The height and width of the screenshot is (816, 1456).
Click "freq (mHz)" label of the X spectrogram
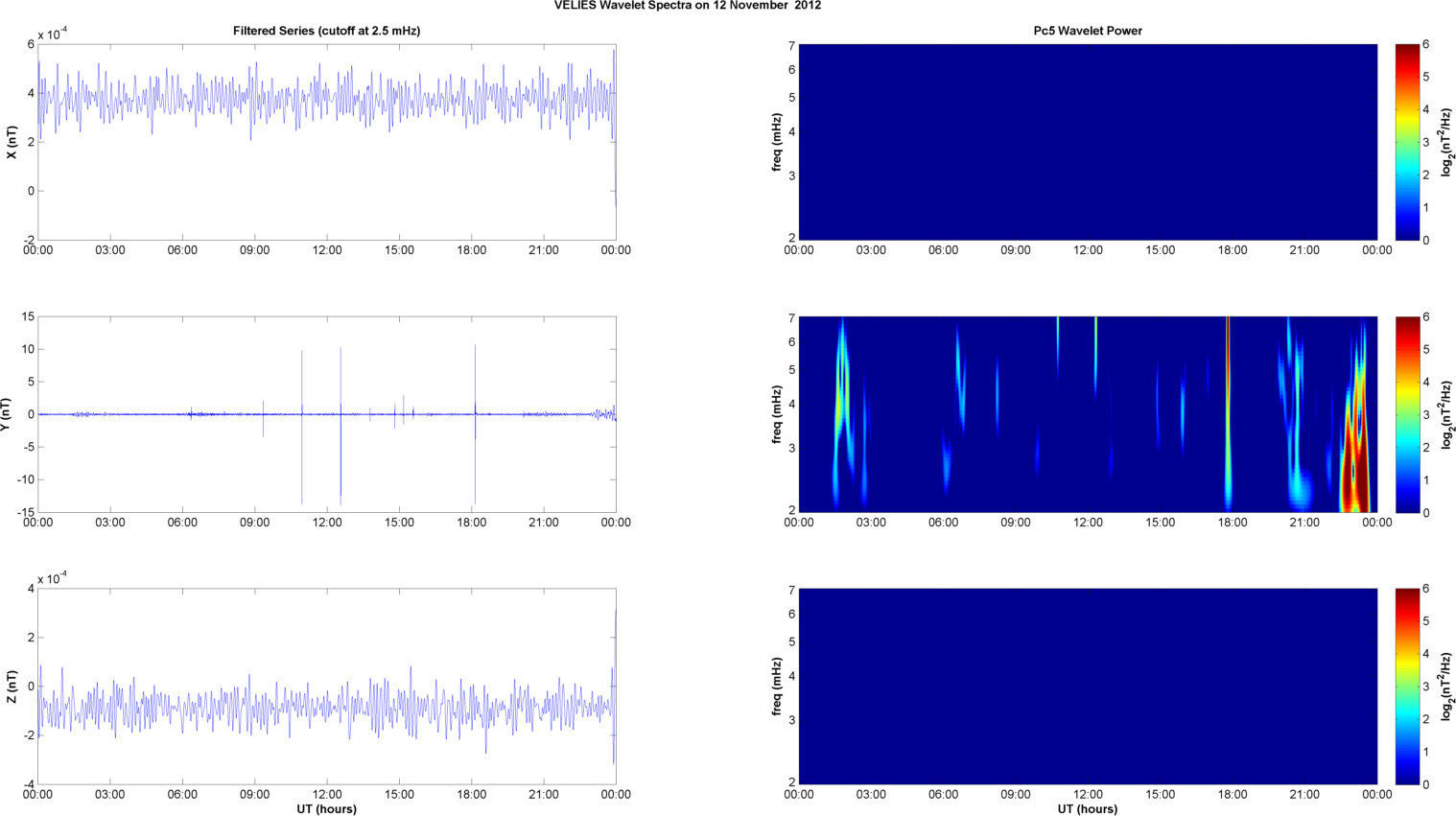[x=777, y=142]
